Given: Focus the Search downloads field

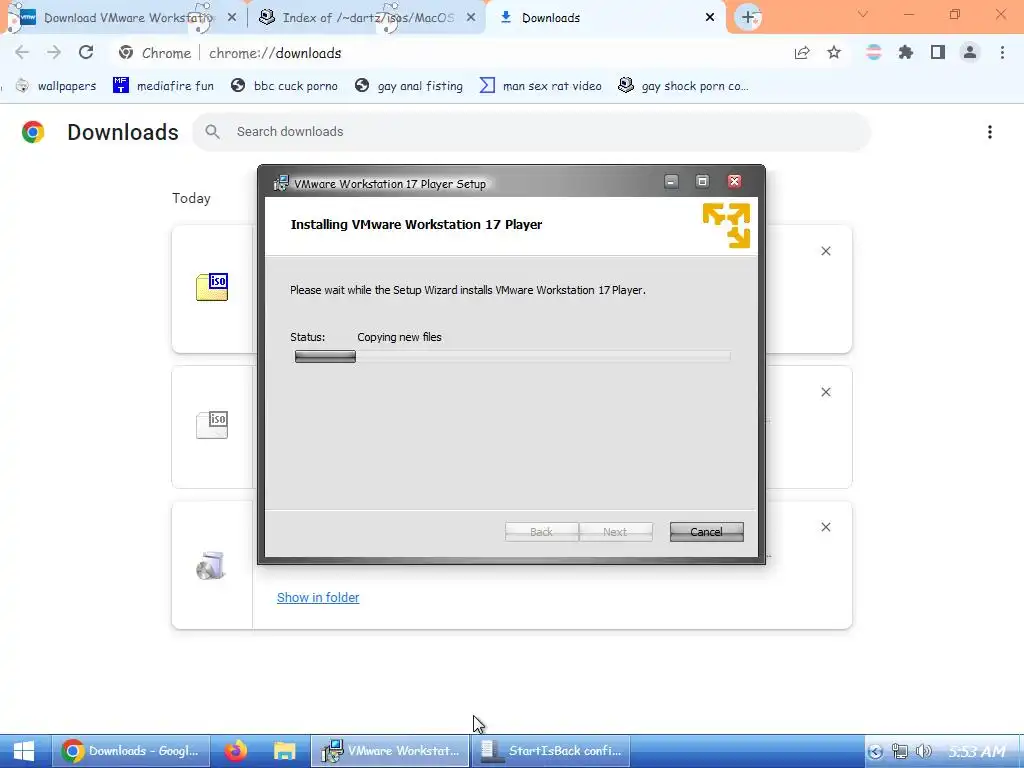Looking at the screenshot, I should point(531,132).
